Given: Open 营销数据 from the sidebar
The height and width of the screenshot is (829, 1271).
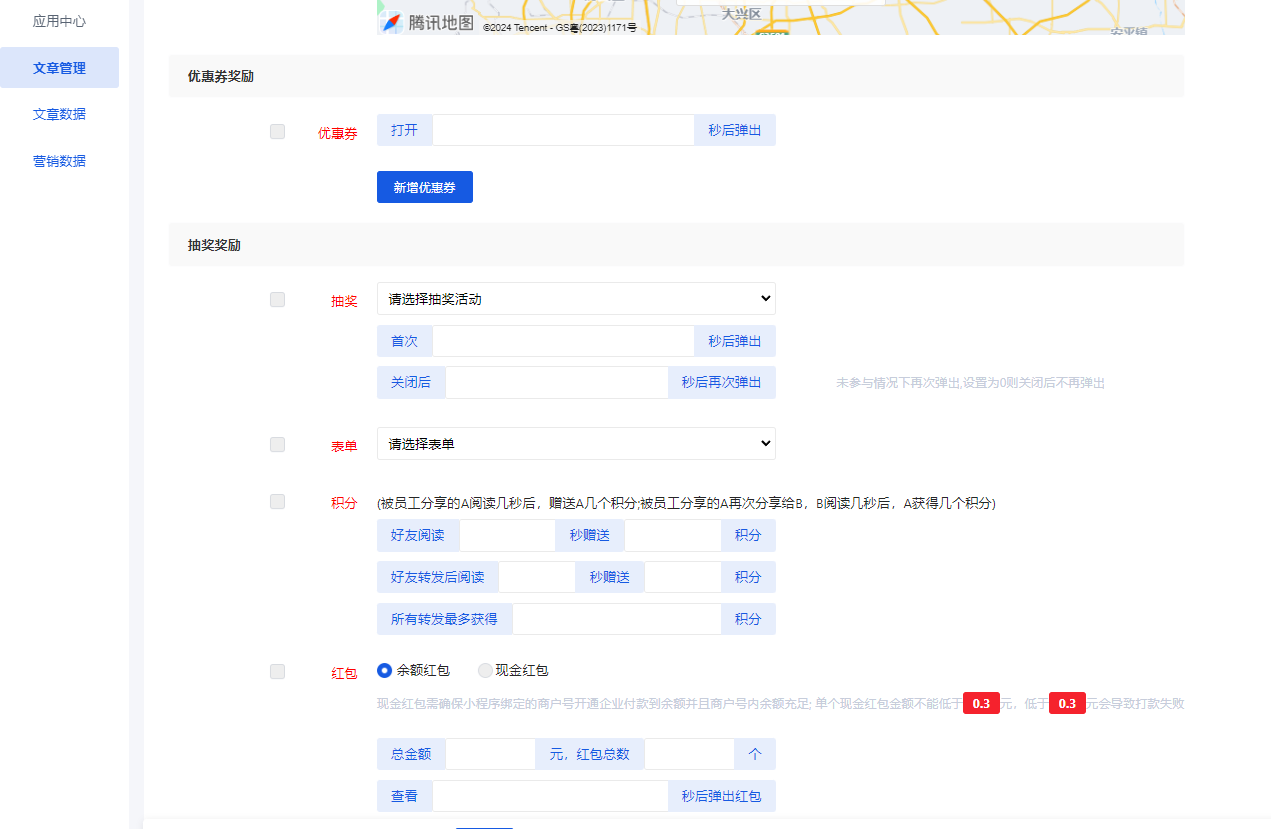Looking at the screenshot, I should (60, 160).
